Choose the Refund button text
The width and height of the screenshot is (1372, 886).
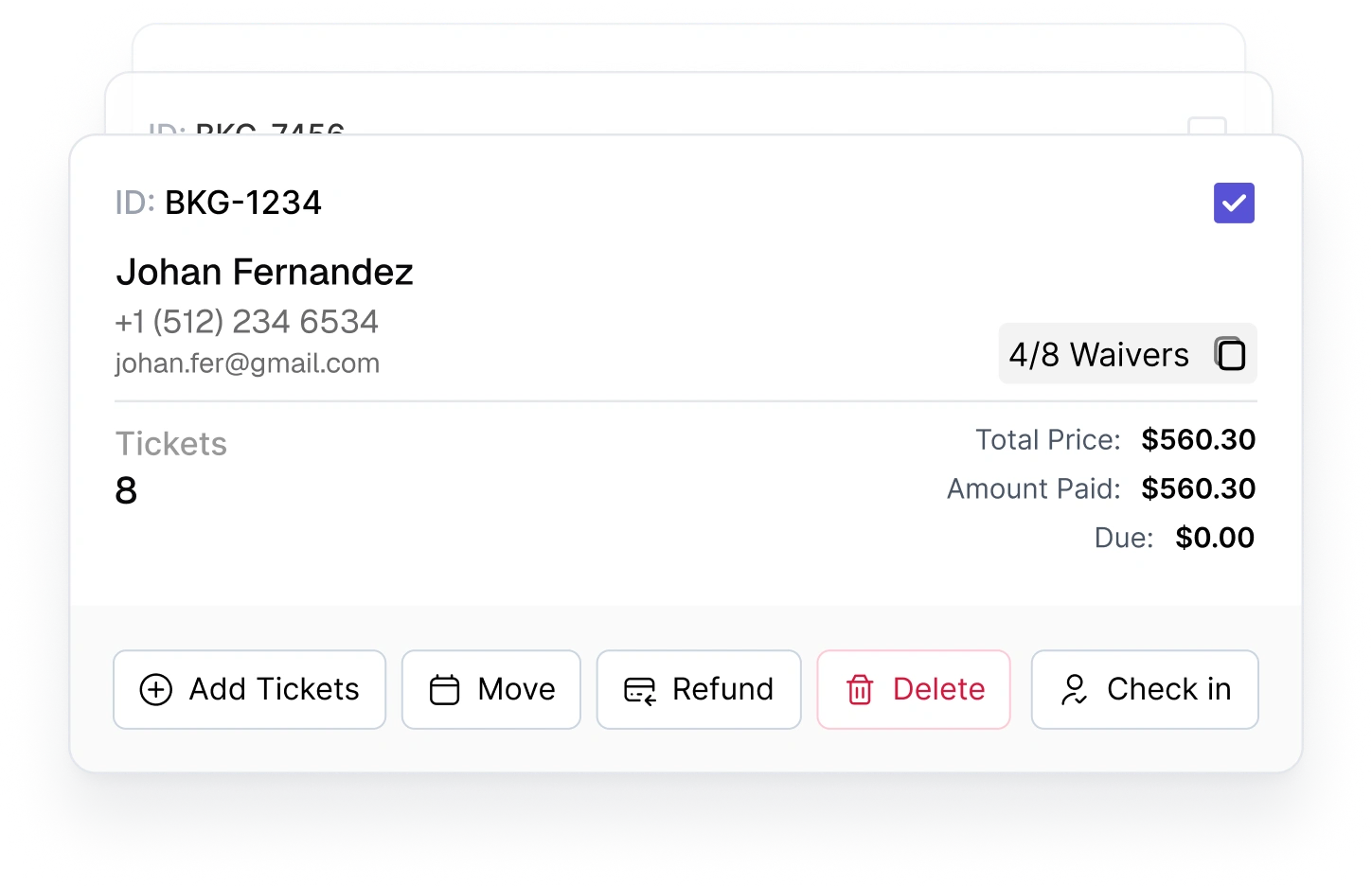pyautogui.click(x=722, y=689)
